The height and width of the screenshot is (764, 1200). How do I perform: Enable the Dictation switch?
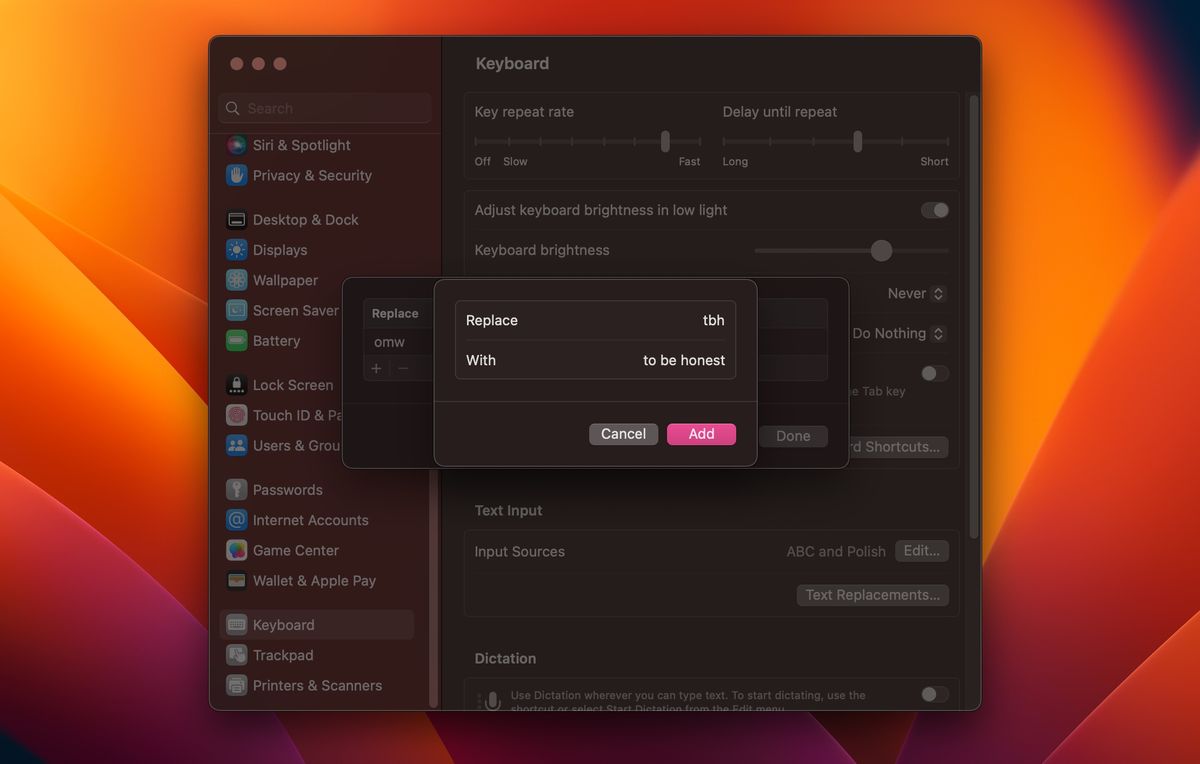click(934, 694)
